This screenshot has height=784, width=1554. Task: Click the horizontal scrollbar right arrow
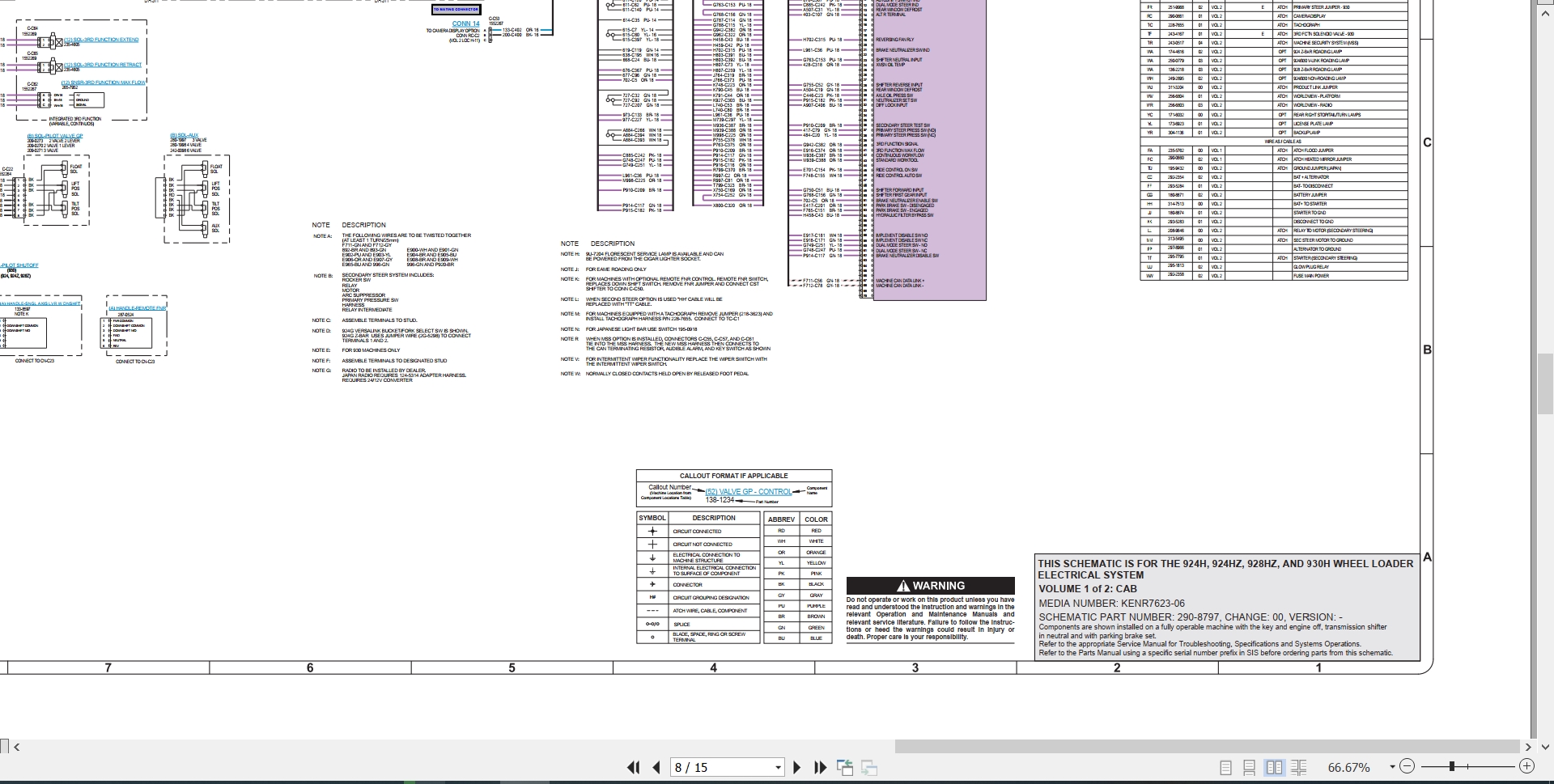tap(1528, 747)
